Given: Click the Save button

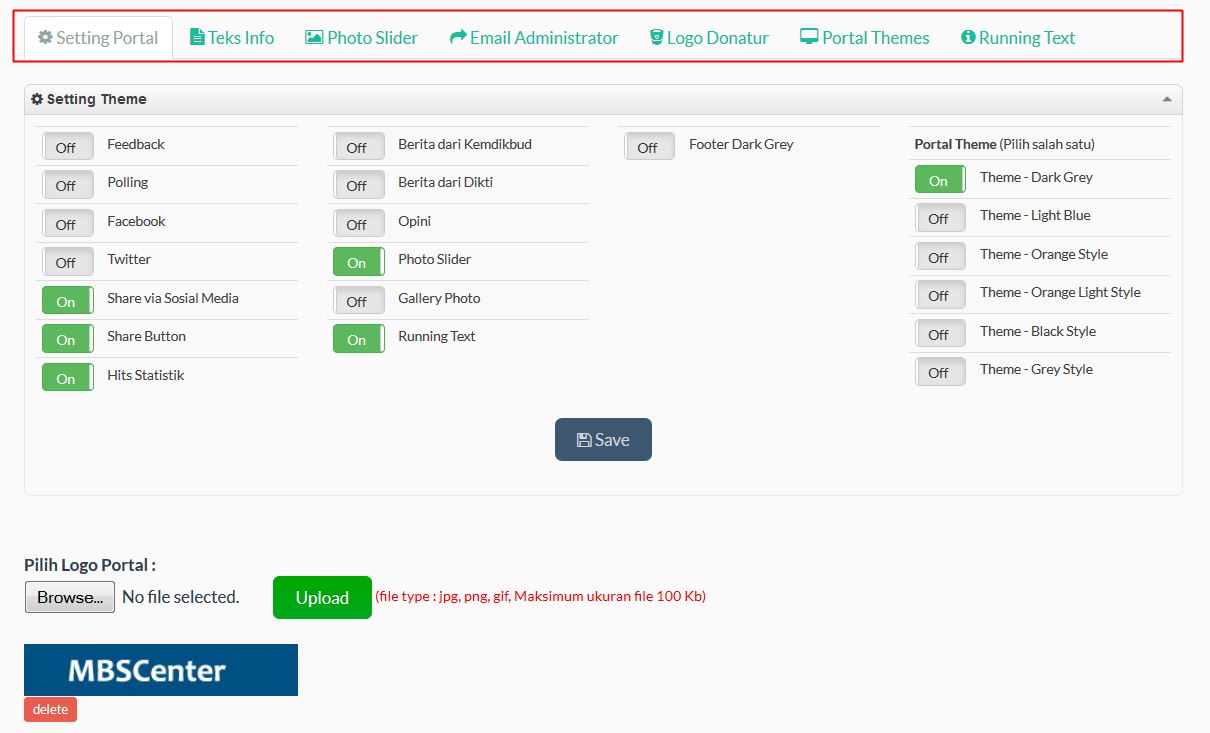Looking at the screenshot, I should (603, 440).
